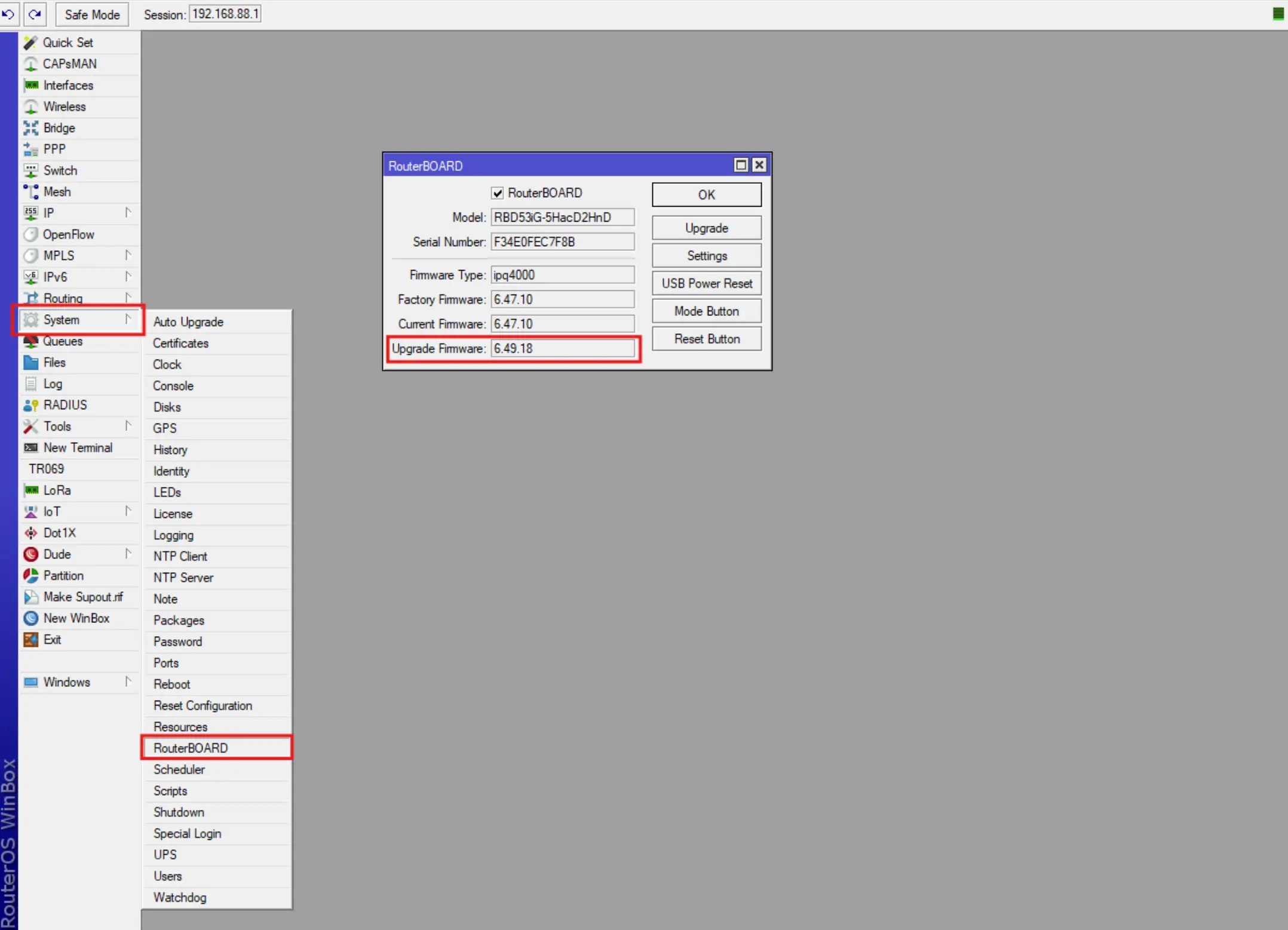Open Bridge icon in sidebar
The image size is (1288, 930).
pyautogui.click(x=30, y=128)
